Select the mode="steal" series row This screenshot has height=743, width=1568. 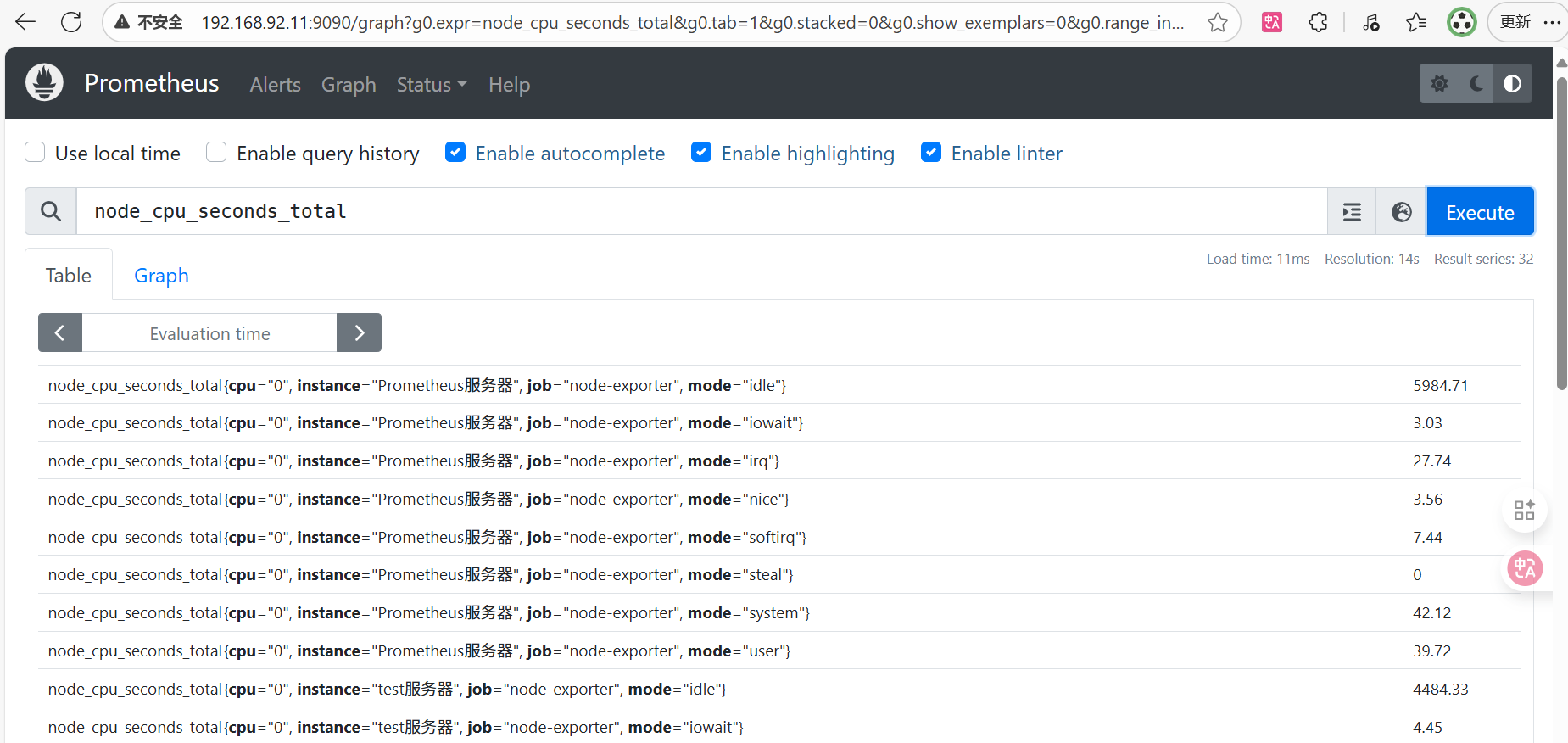[778, 574]
